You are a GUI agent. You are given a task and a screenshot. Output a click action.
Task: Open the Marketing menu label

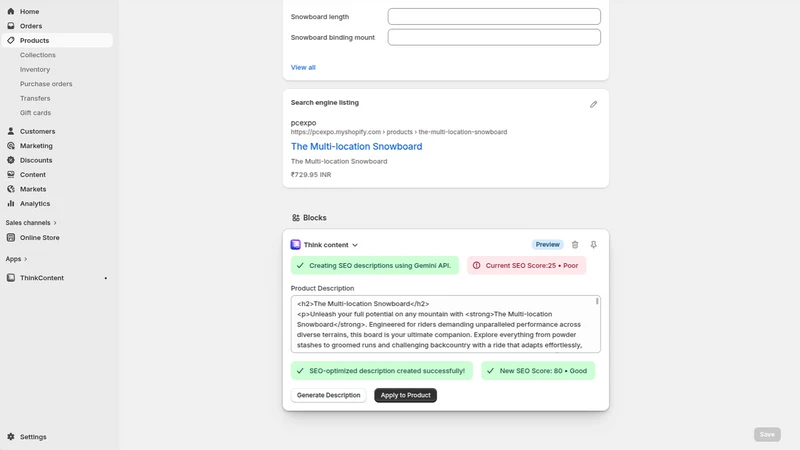[x=36, y=145]
